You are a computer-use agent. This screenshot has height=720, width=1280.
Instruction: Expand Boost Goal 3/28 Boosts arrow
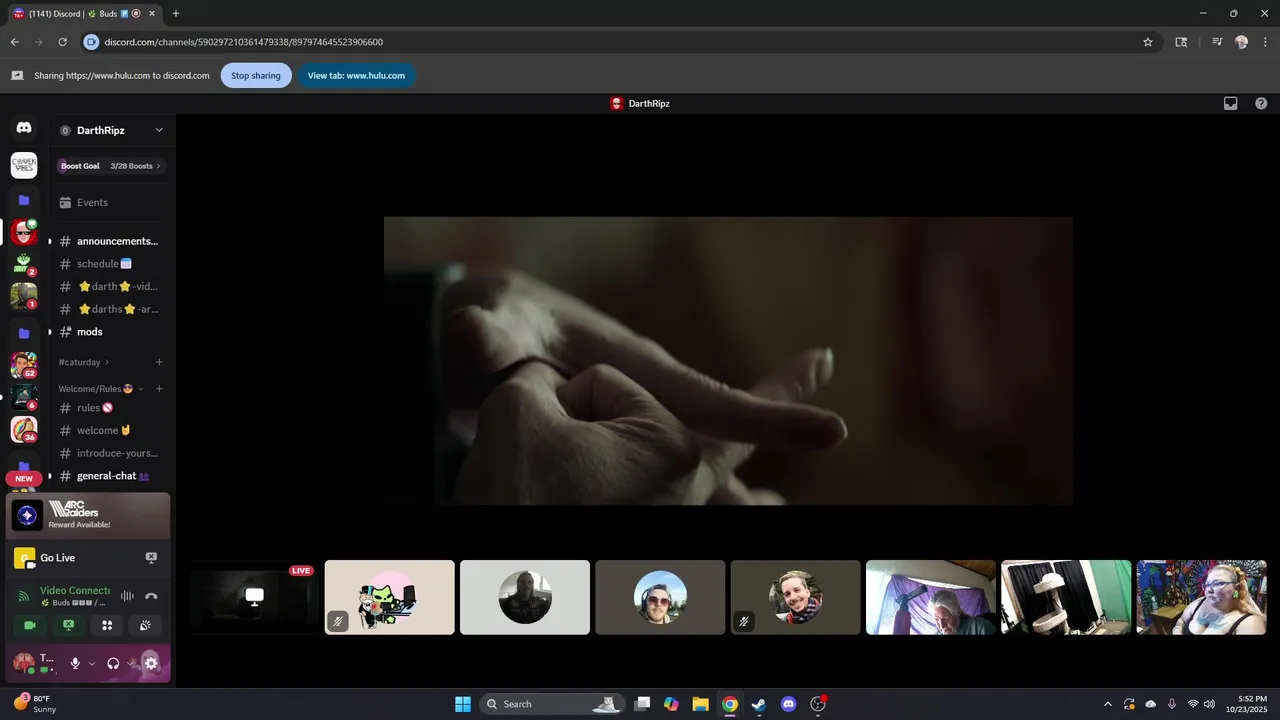coord(158,166)
